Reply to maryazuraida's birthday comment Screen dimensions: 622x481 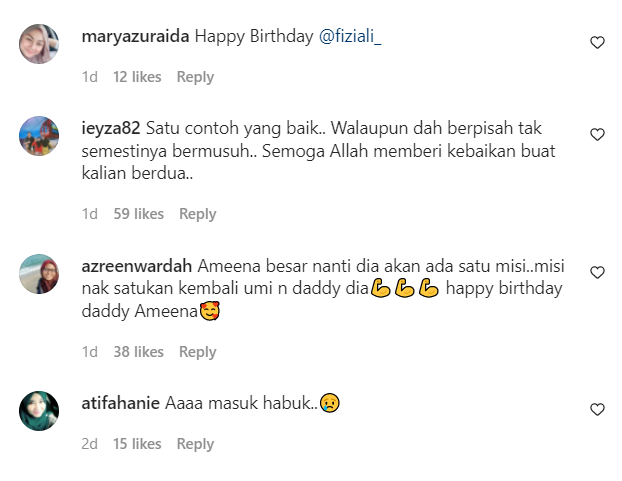pyautogui.click(x=195, y=77)
